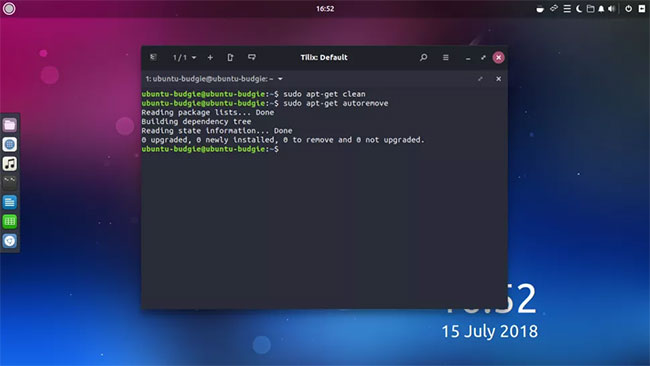Maximize the terminal pane icon
This screenshot has height=366, width=650.
(x=480, y=79)
